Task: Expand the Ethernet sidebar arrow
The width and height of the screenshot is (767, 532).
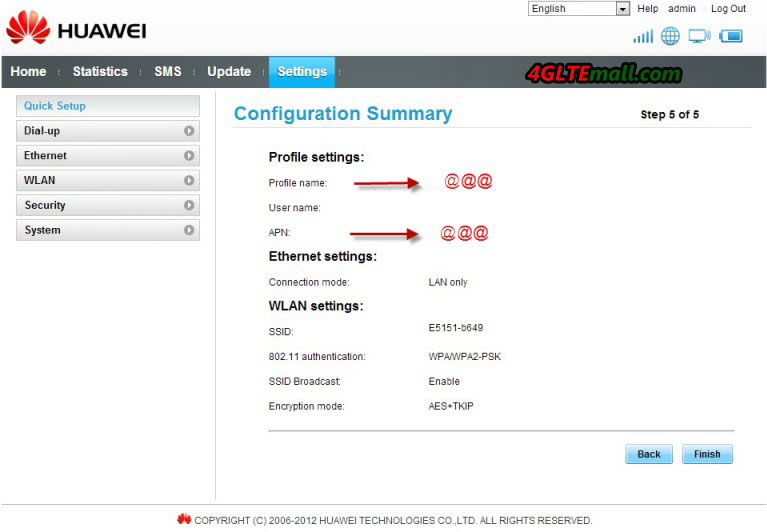Action: tap(189, 156)
